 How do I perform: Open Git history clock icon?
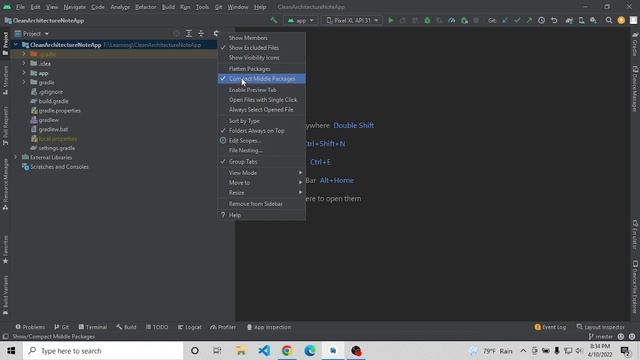[541, 20]
